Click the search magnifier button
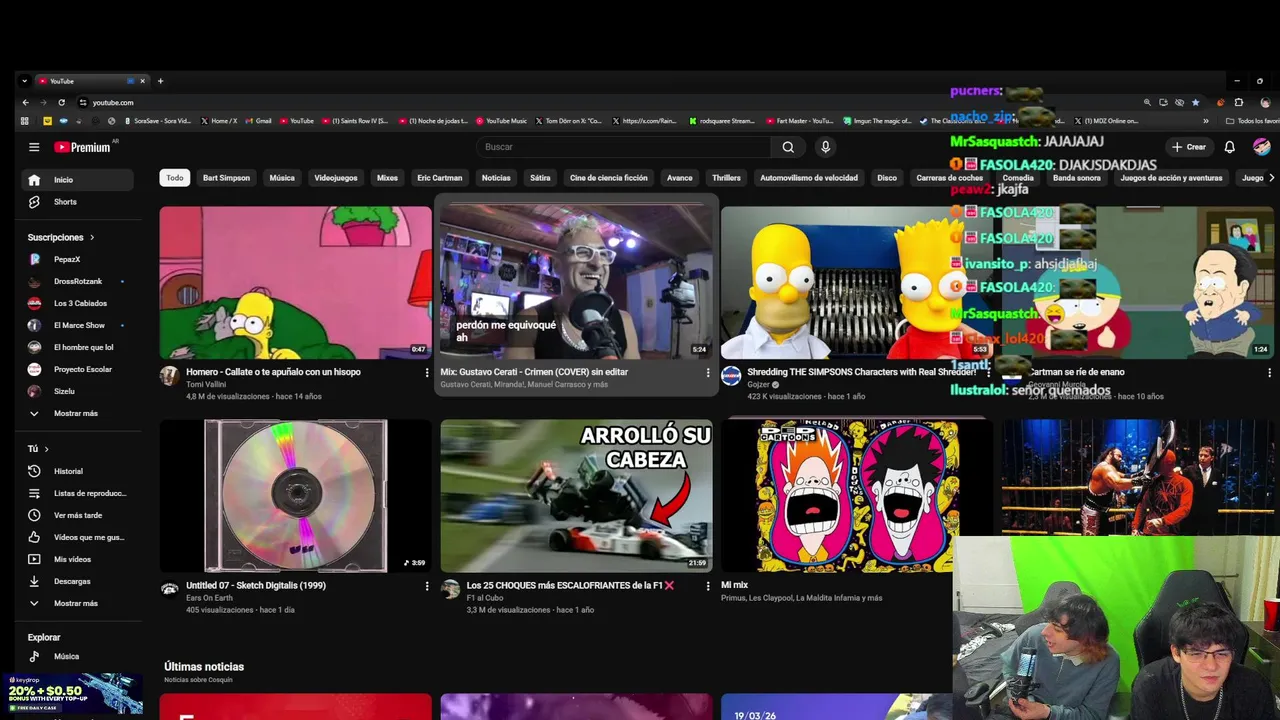This screenshot has width=1280, height=720. coord(788,147)
